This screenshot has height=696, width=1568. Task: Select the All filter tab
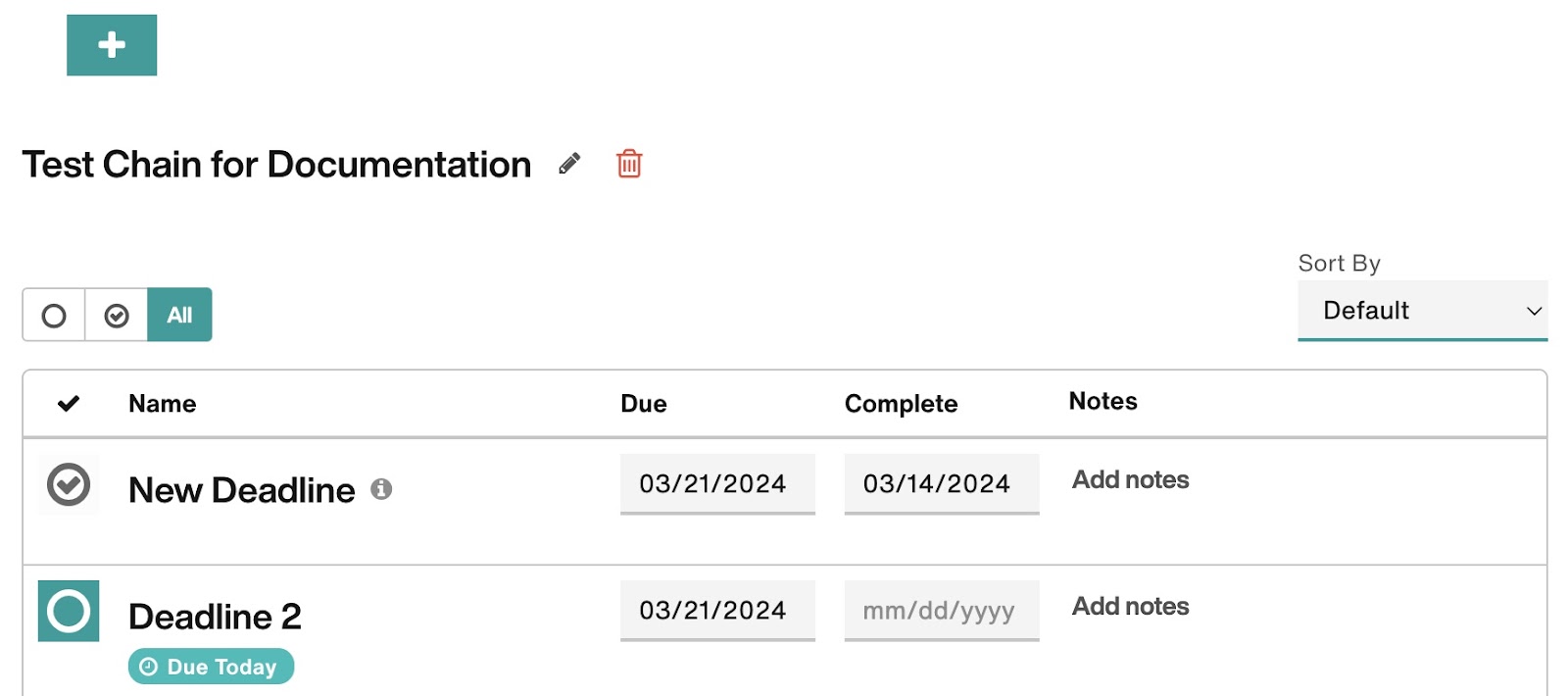click(179, 315)
